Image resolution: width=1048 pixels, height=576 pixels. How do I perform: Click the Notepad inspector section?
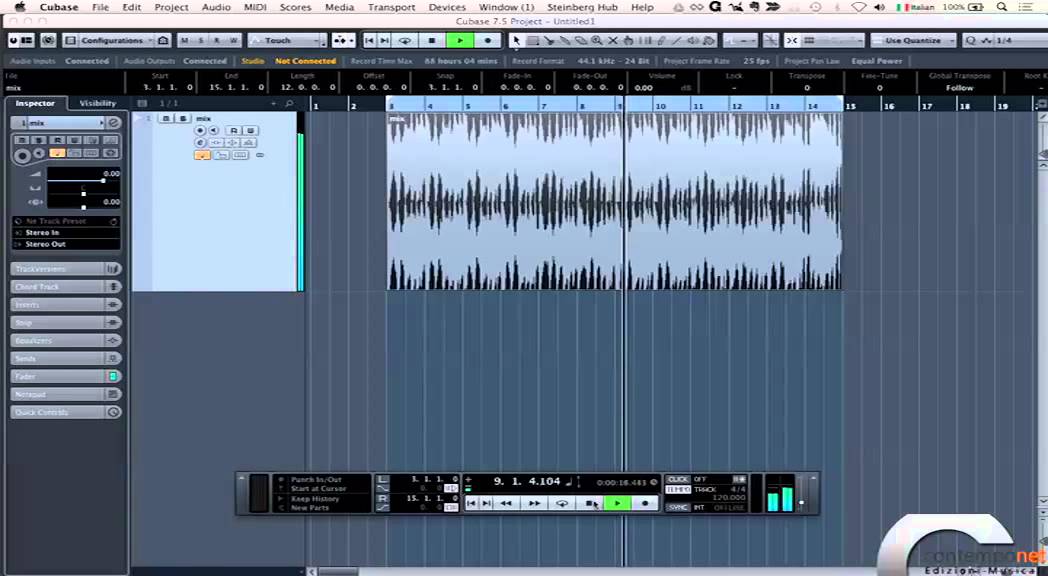tap(66, 394)
